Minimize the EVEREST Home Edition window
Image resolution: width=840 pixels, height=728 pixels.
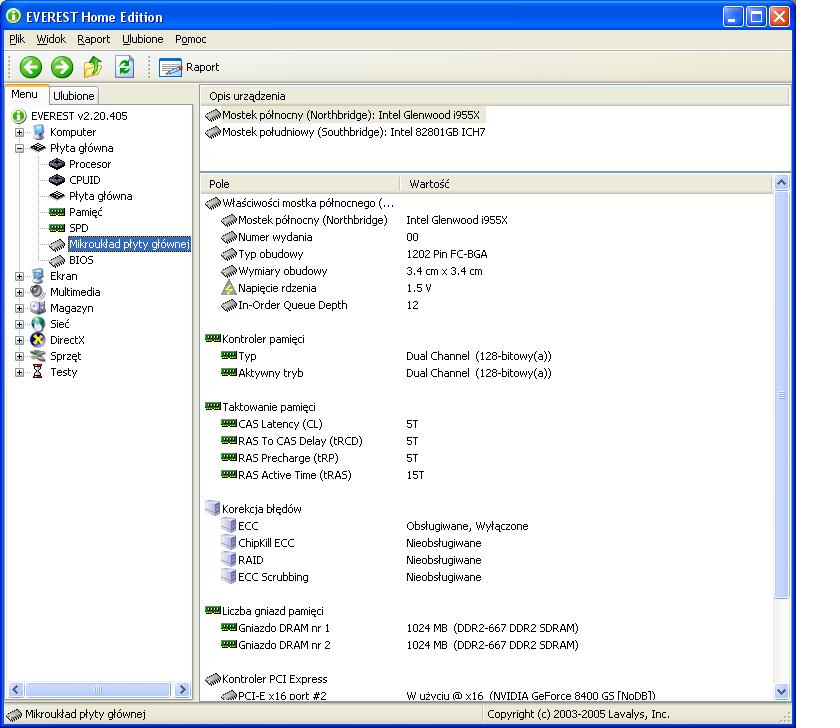coord(733,17)
